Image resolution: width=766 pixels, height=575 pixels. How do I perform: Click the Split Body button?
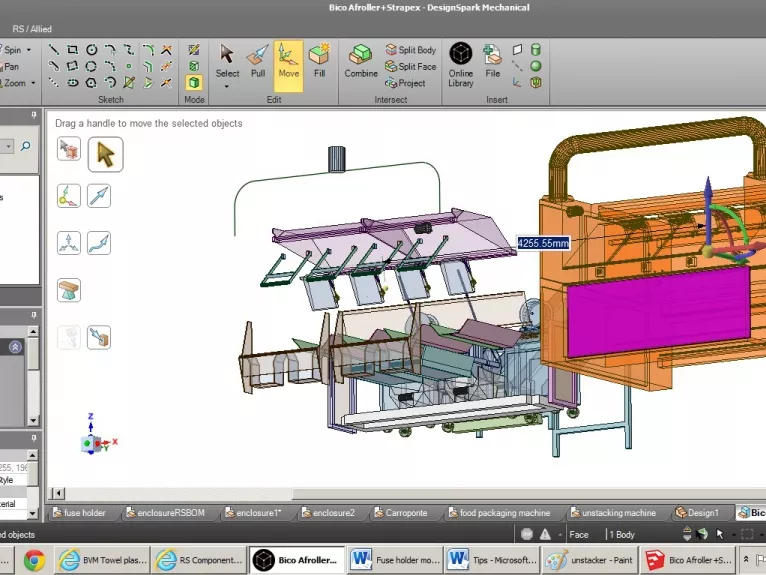click(x=410, y=50)
